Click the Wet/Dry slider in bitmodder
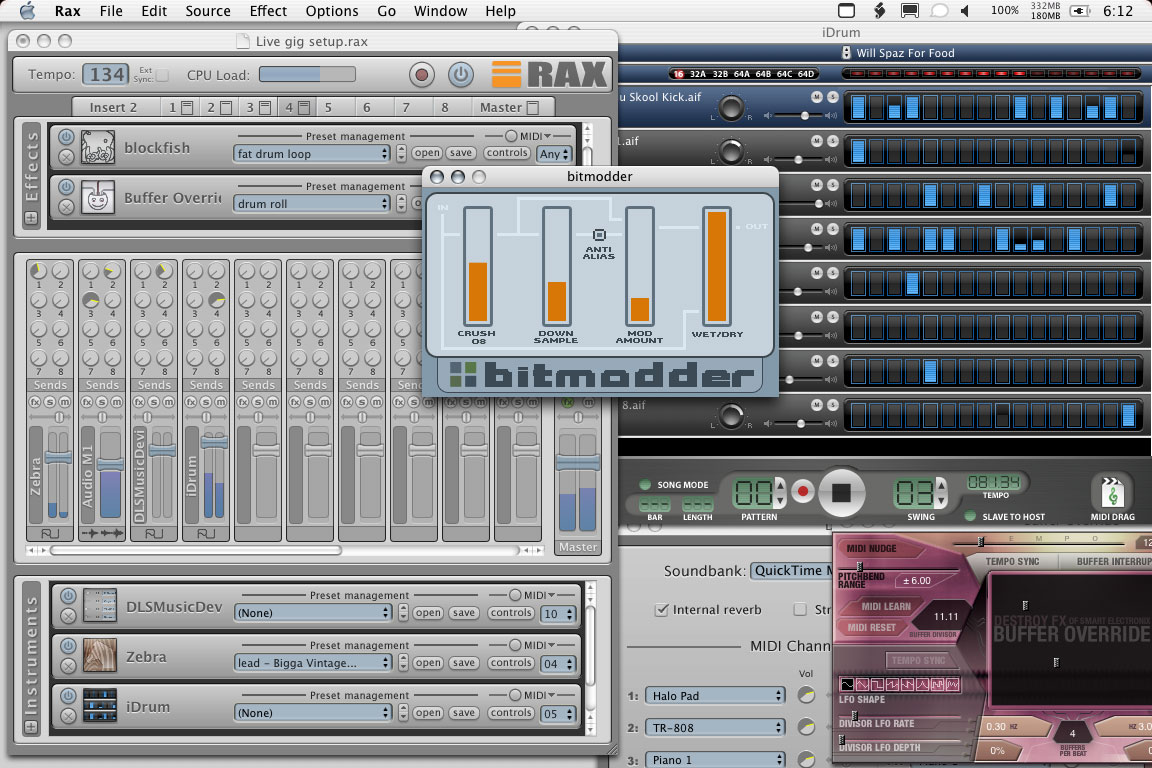 [x=717, y=266]
